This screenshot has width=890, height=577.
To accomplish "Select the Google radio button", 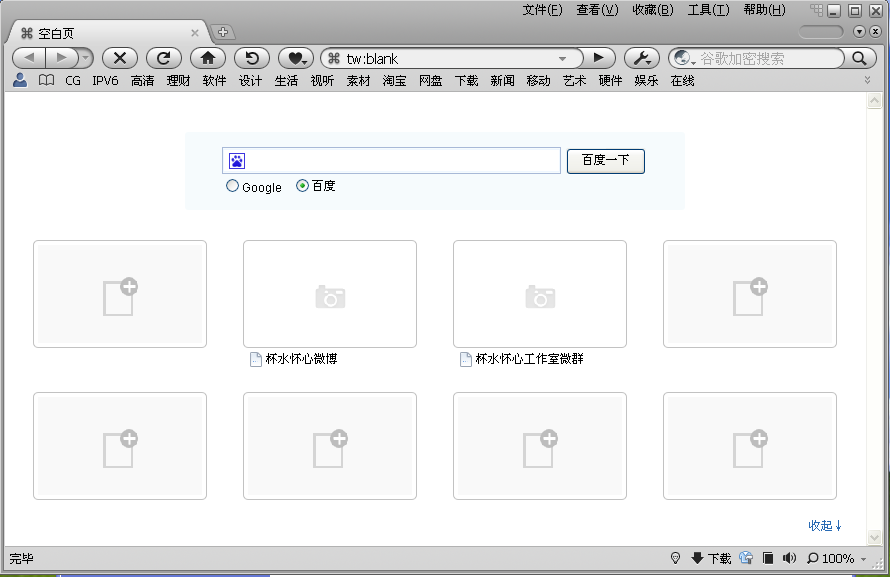I will pos(233,186).
